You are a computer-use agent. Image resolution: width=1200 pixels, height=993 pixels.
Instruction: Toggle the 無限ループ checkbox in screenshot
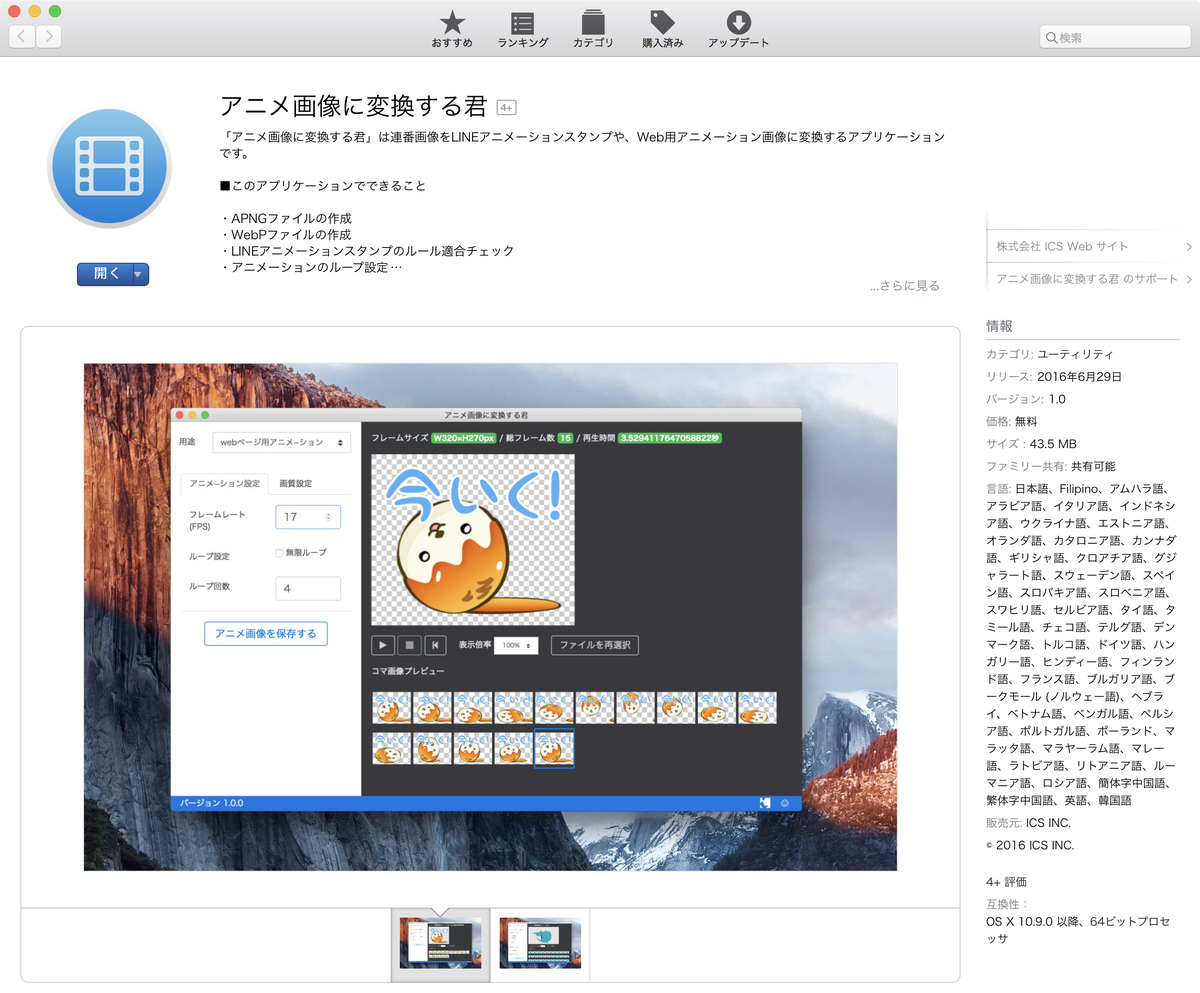(x=279, y=552)
